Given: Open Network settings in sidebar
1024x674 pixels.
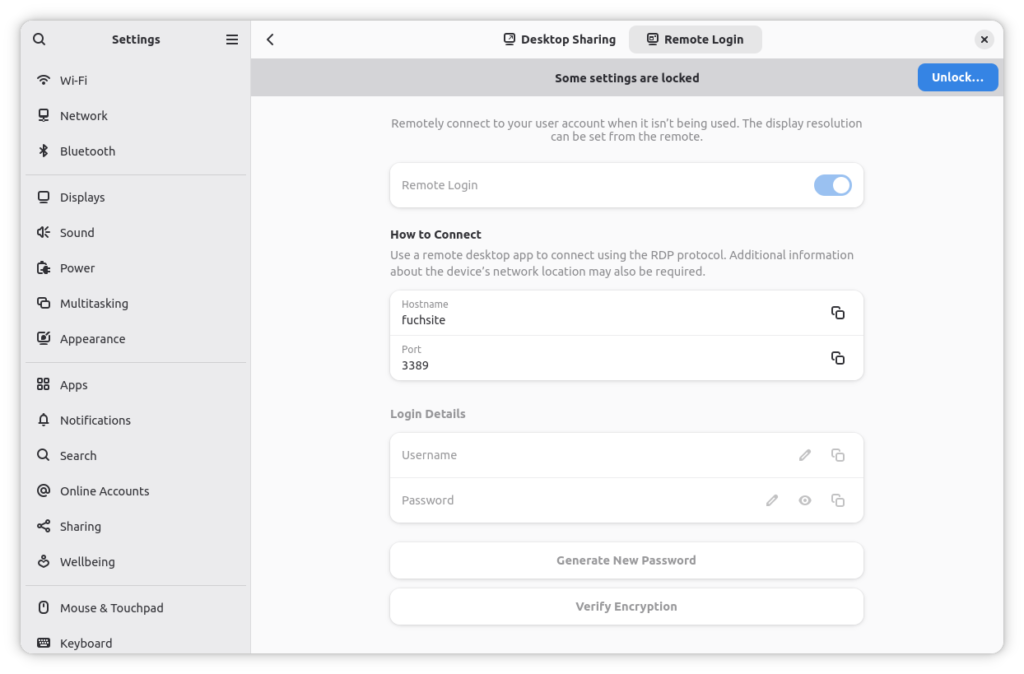Looking at the screenshot, I should [x=136, y=116].
